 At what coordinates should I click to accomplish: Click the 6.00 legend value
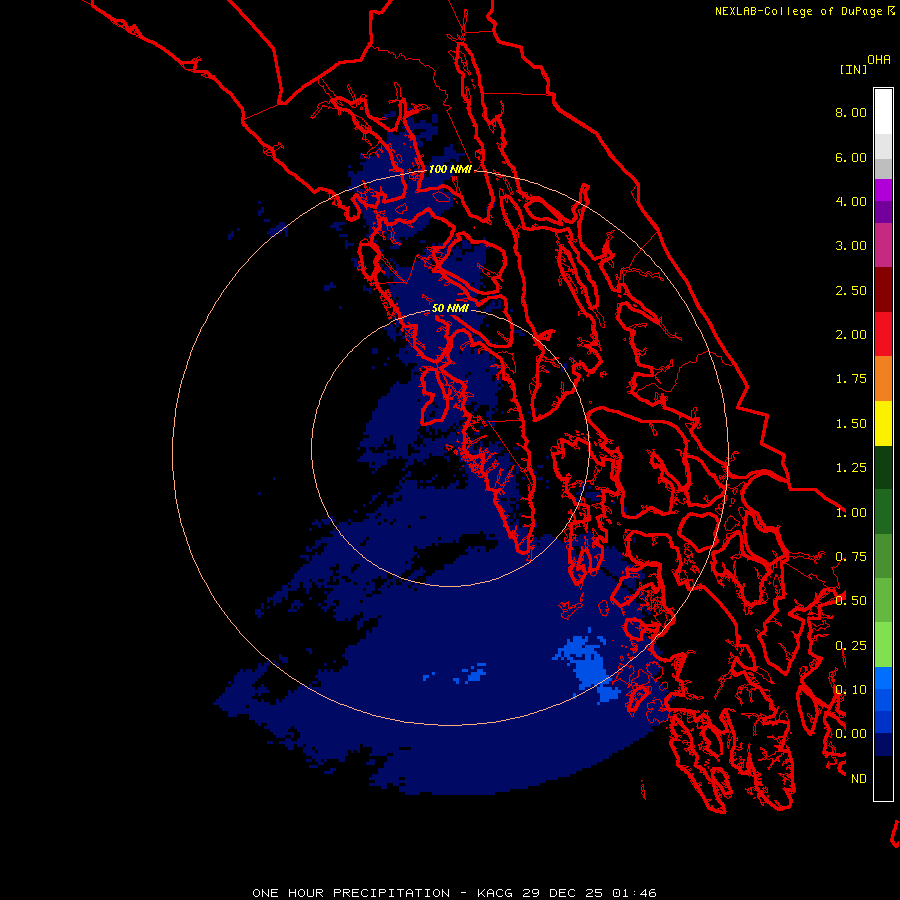point(851,157)
